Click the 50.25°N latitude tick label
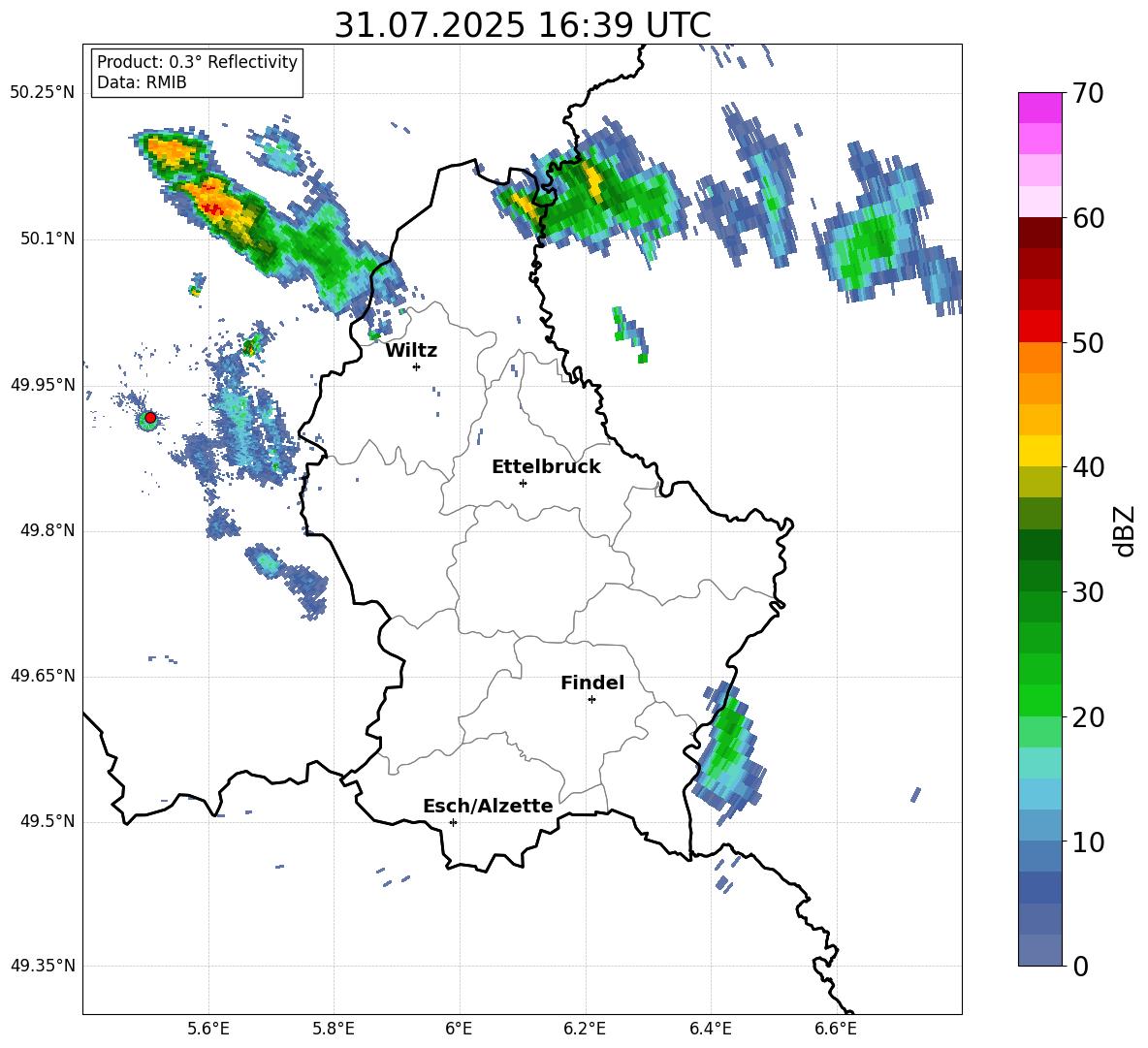1148x1048 pixels. point(43,93)
